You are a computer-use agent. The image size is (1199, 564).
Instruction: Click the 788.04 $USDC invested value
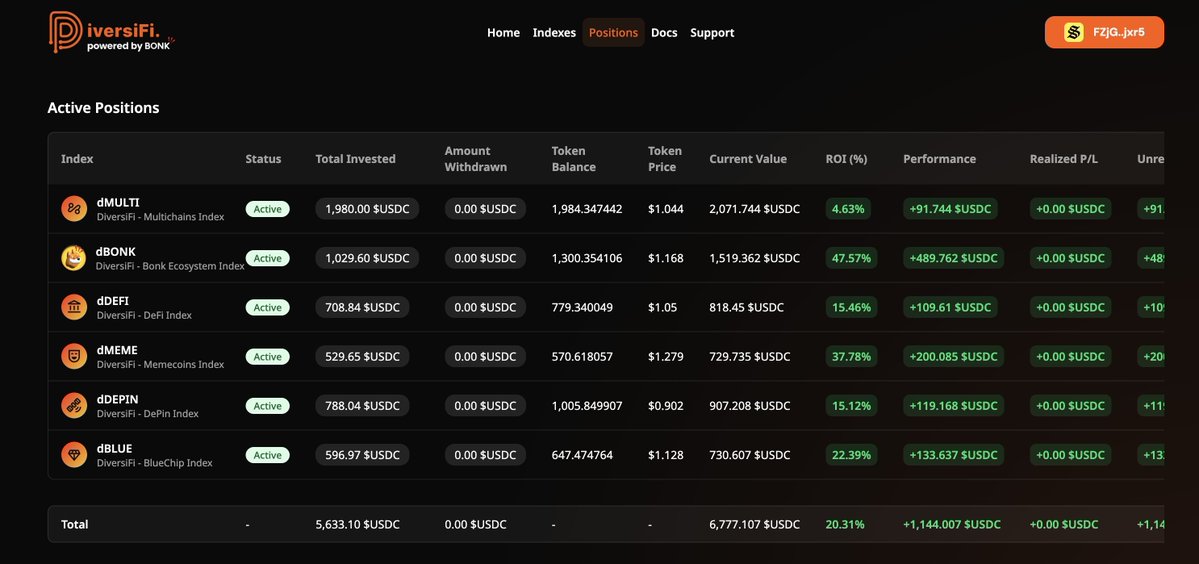tap(362, 406)
